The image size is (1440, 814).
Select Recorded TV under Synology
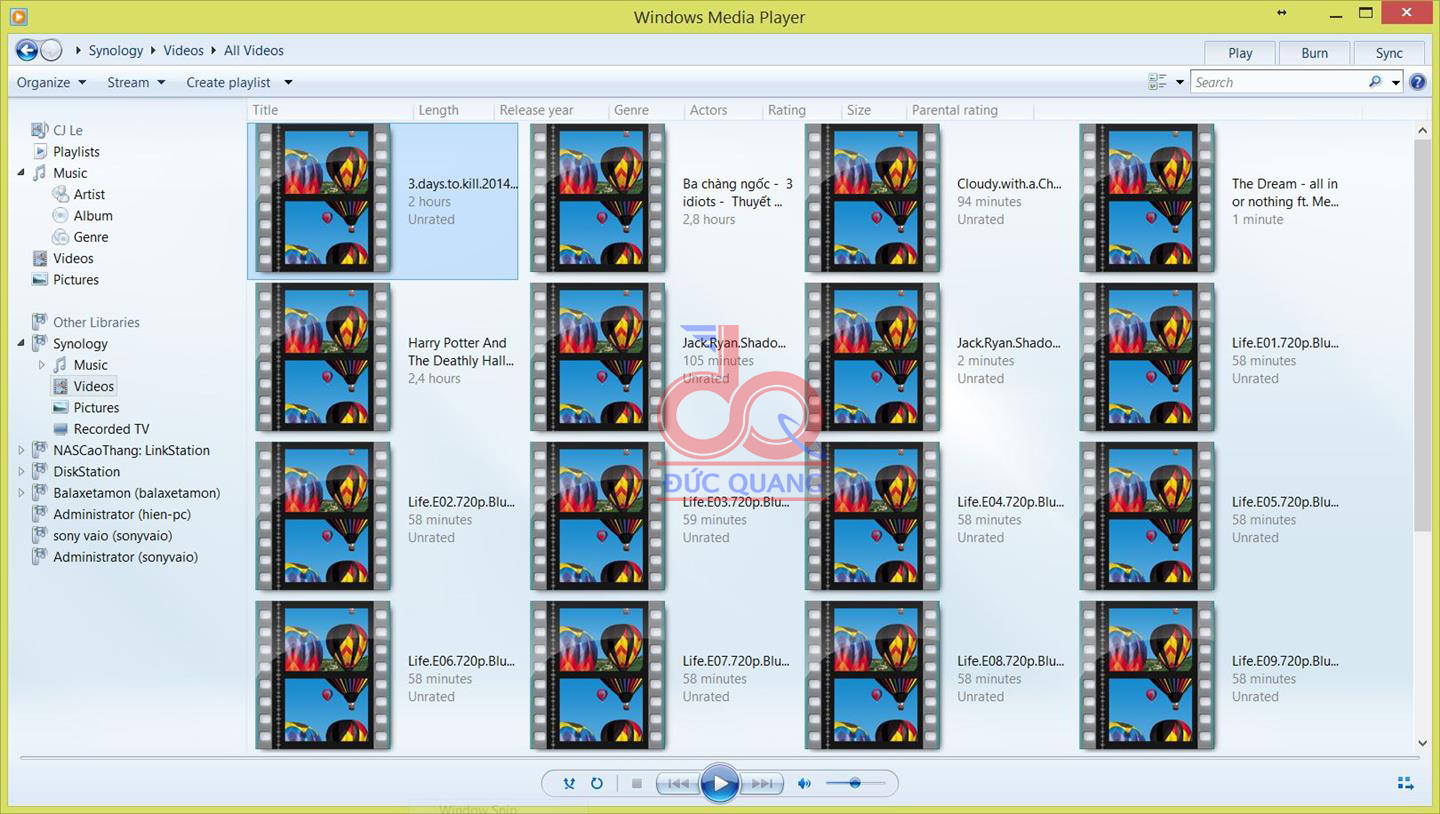(x=111, y=429)
